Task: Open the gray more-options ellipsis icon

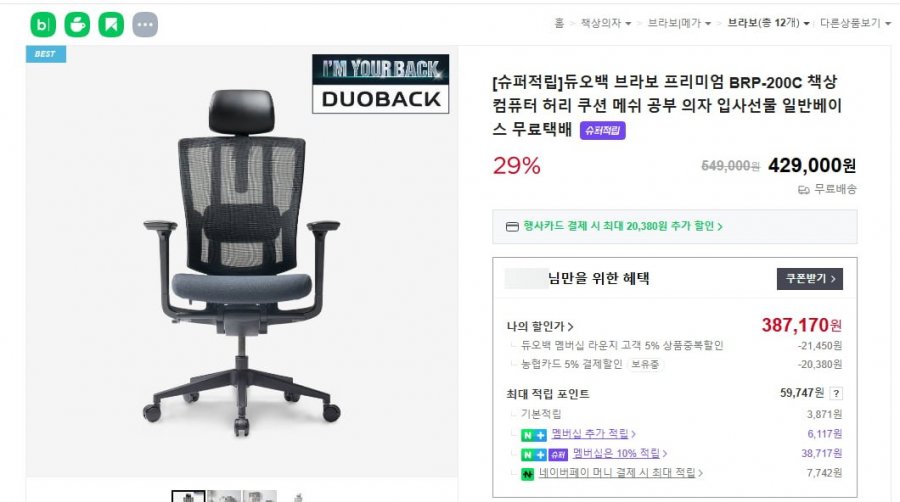Action: click(x=145, y=25)
